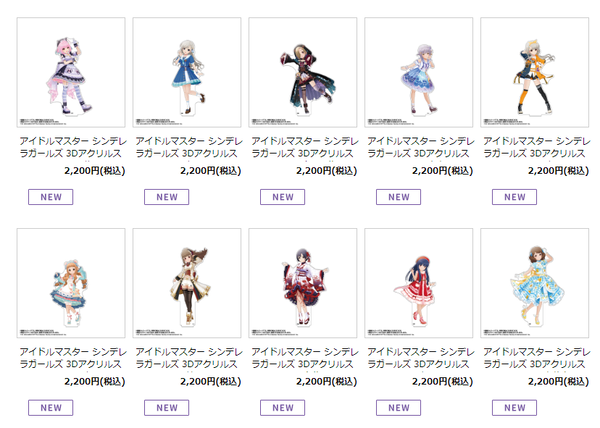
Task: Click NEW badge under pink-haired girl product
Action: click(x=51, y=197)
